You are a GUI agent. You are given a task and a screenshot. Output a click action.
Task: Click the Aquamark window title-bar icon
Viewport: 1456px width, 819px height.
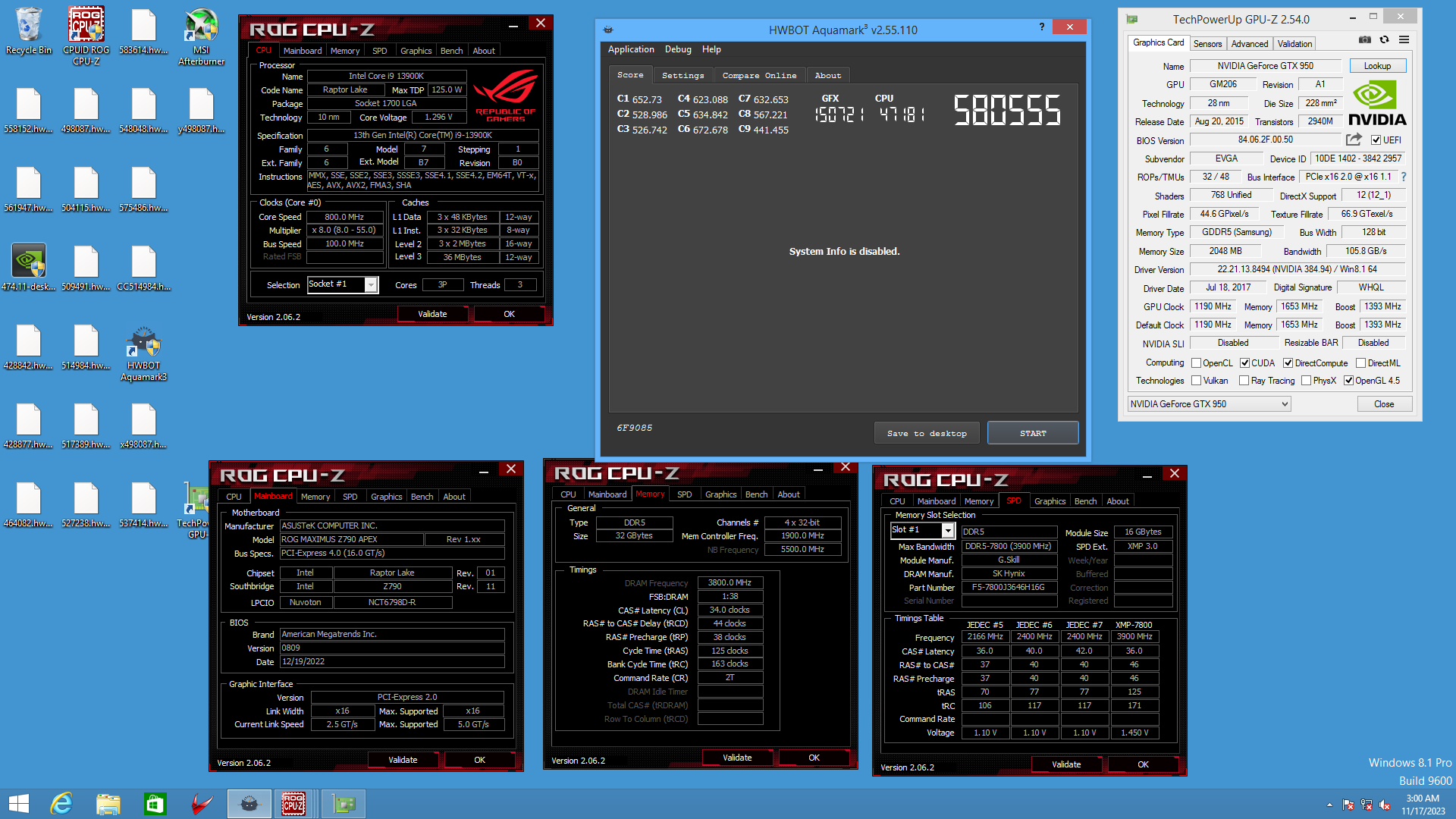pos(608,30)
